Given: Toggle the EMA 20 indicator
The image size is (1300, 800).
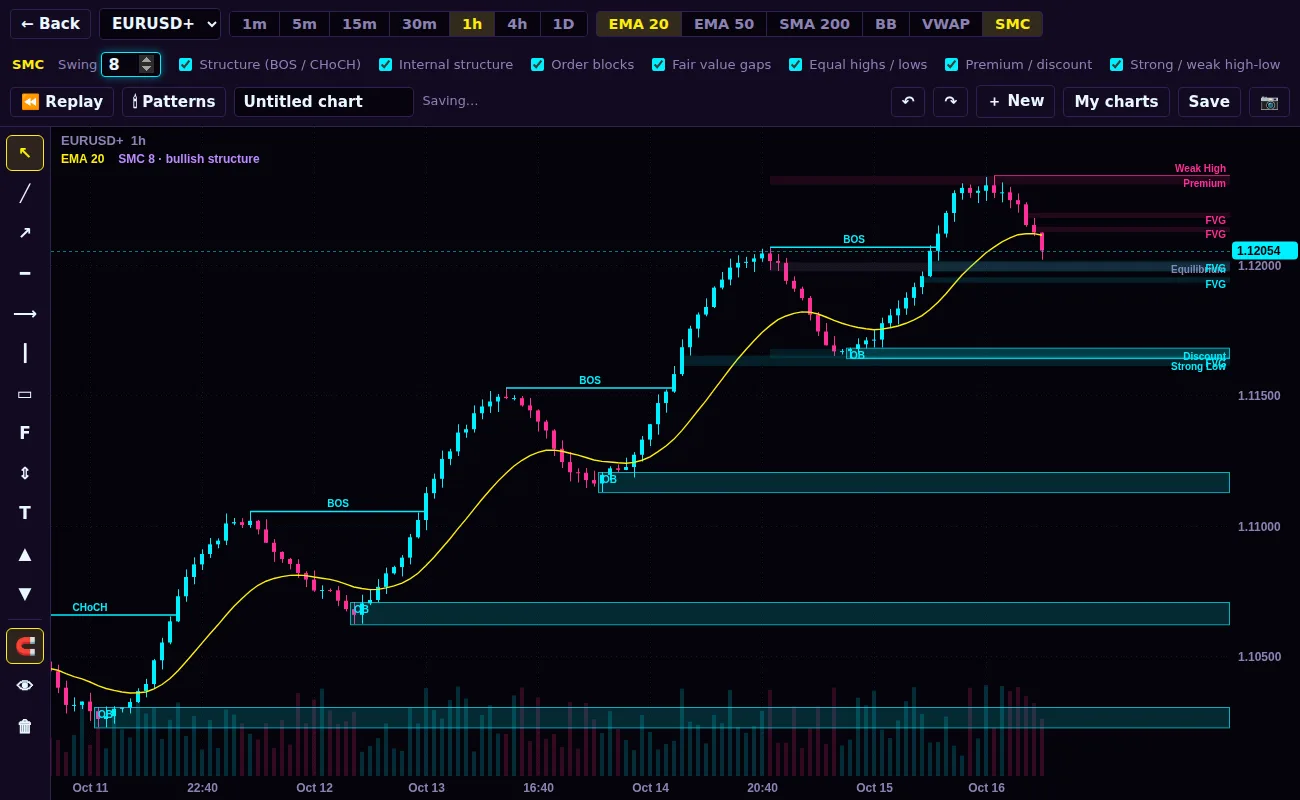Looking at the screenshot, I should pyautogui.click(x=639, y=24).
